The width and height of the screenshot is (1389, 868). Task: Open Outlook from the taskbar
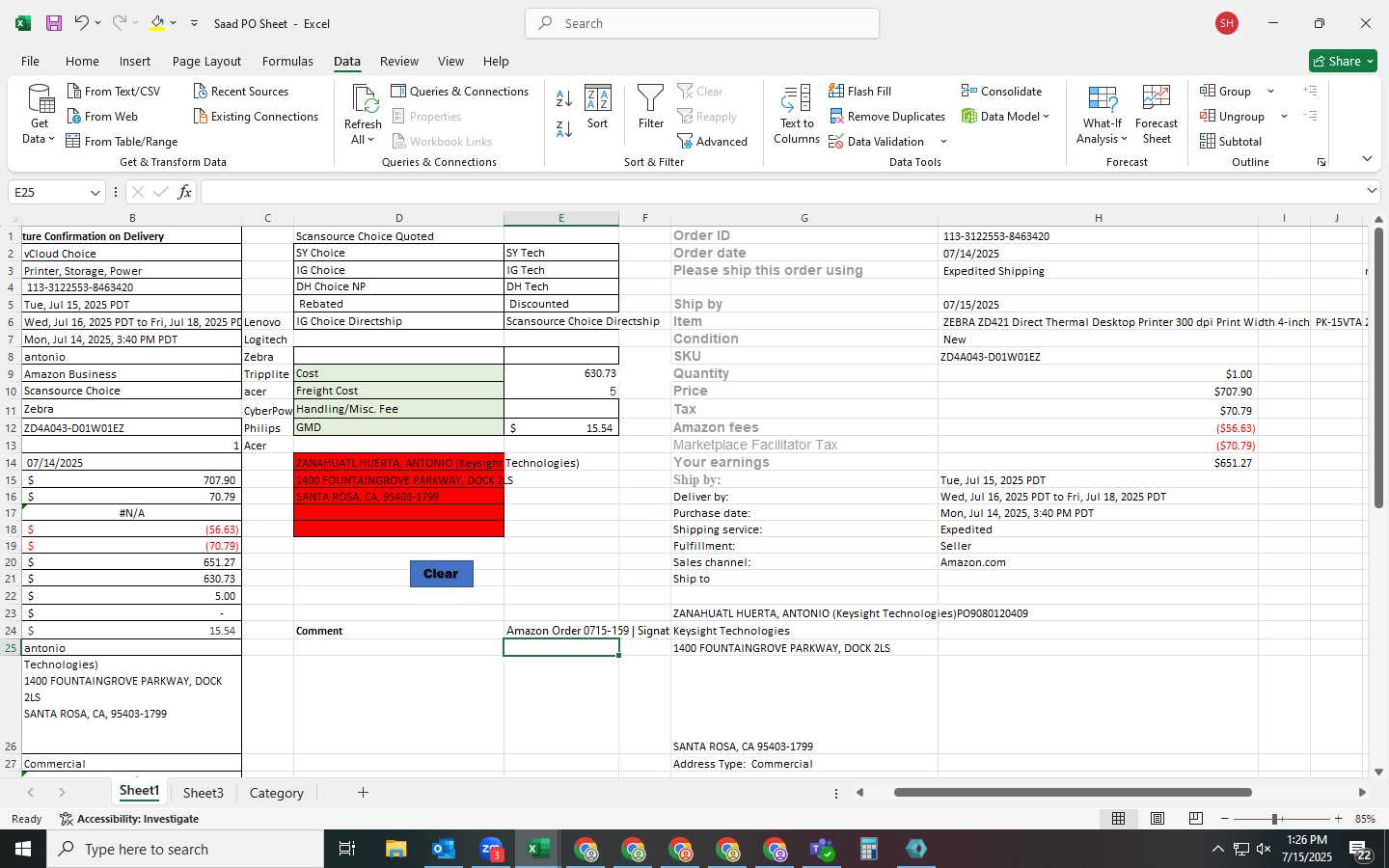click(x=443, y=849)
